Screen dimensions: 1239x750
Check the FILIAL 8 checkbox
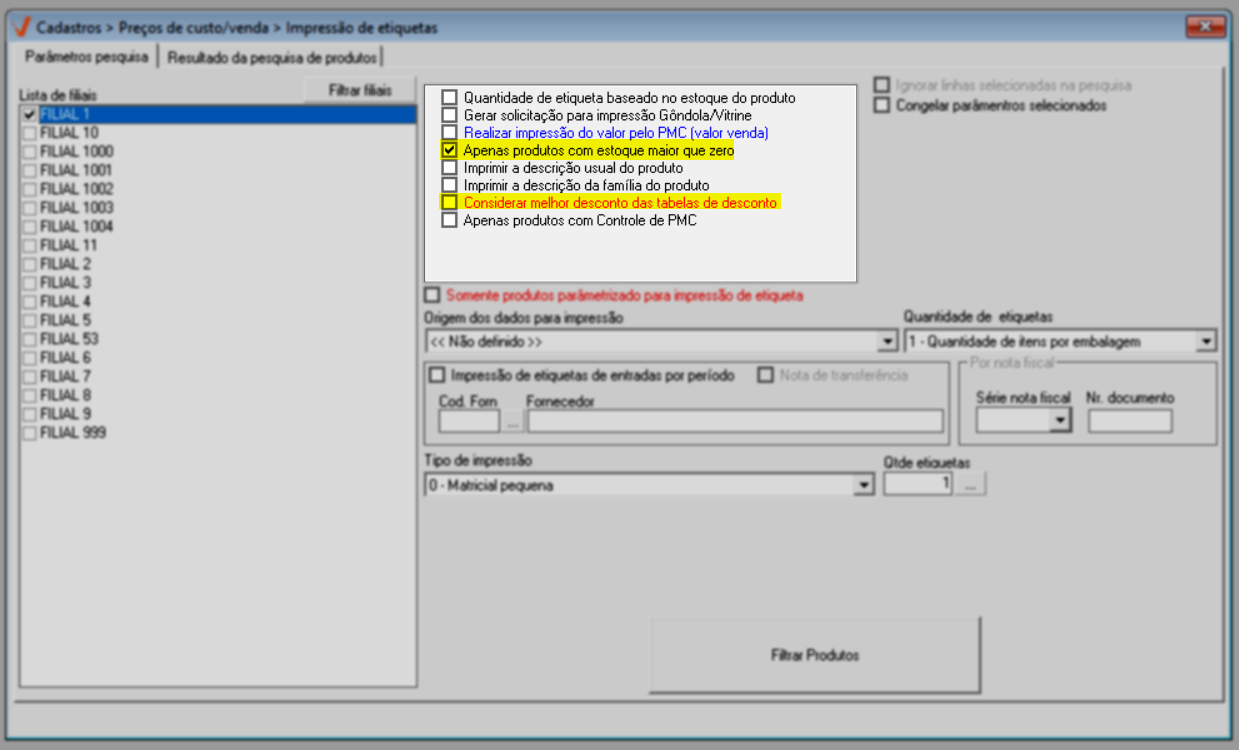(29, 395)
